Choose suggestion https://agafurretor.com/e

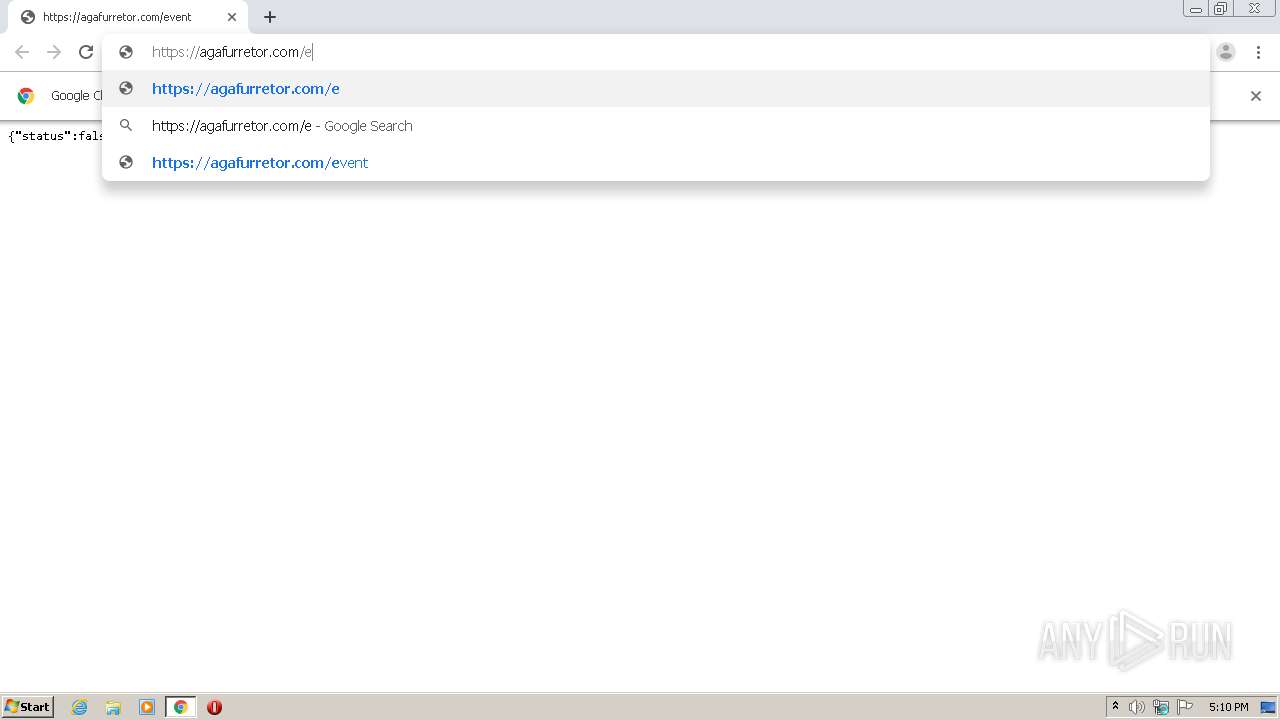coord(656,89)
